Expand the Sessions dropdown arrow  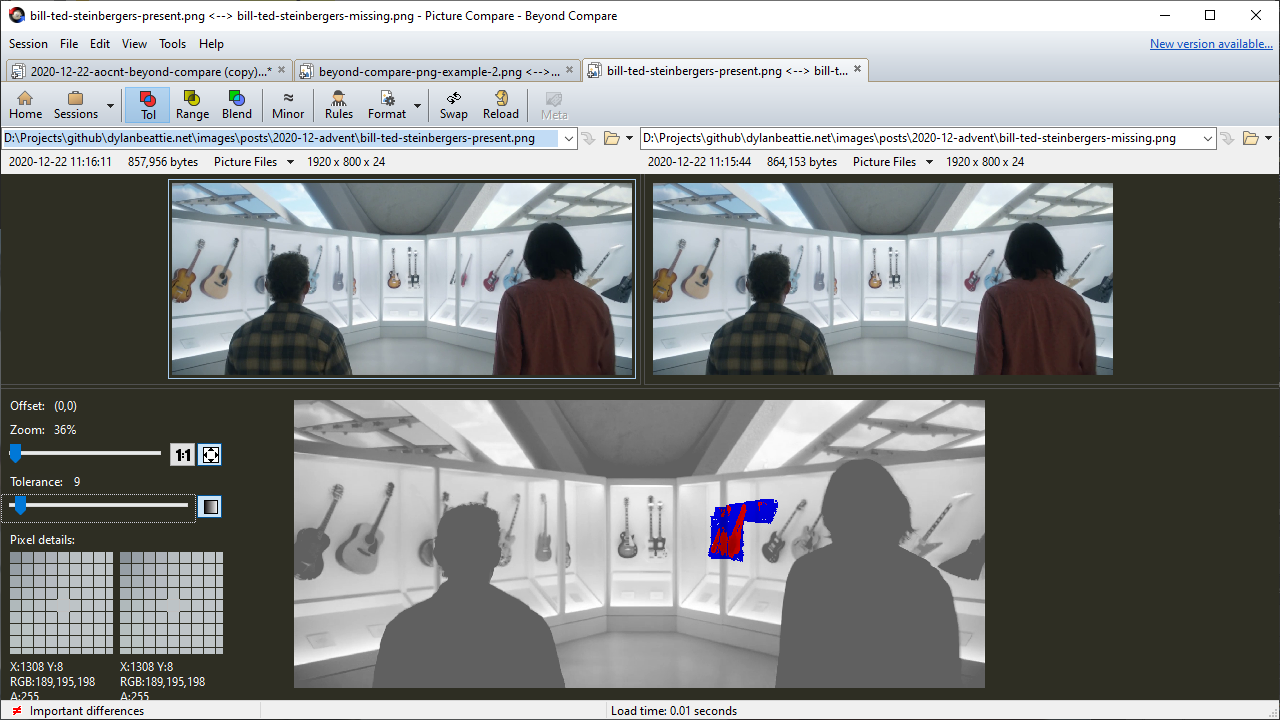coord(110,105)
